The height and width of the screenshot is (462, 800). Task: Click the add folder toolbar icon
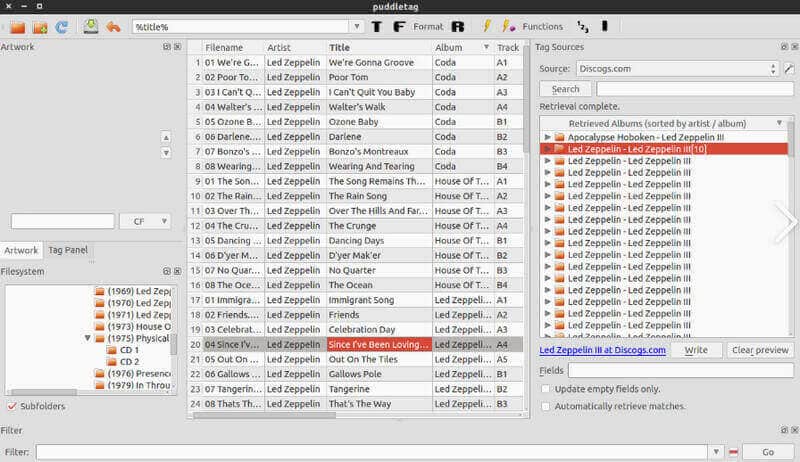pos(40,27)
